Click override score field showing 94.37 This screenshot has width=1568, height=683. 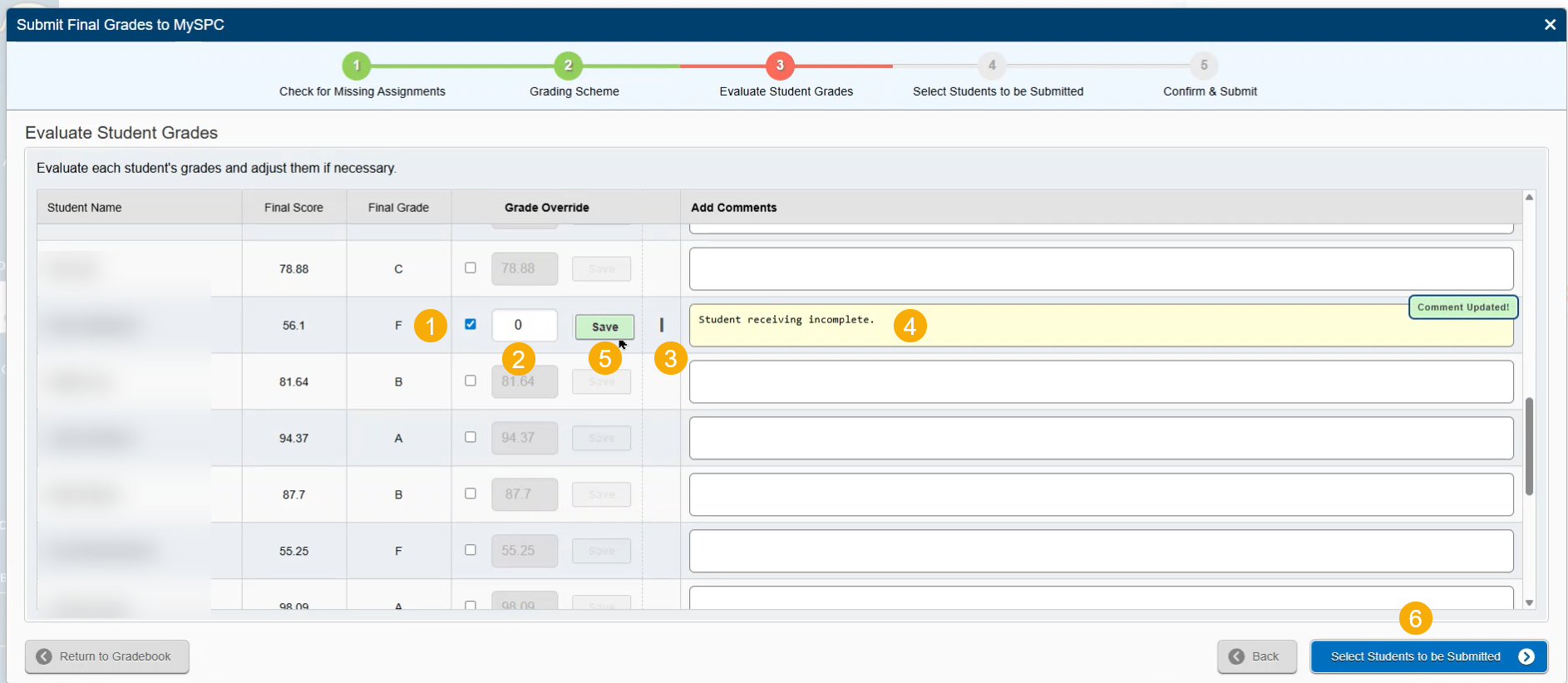click(x=525, y=438)
